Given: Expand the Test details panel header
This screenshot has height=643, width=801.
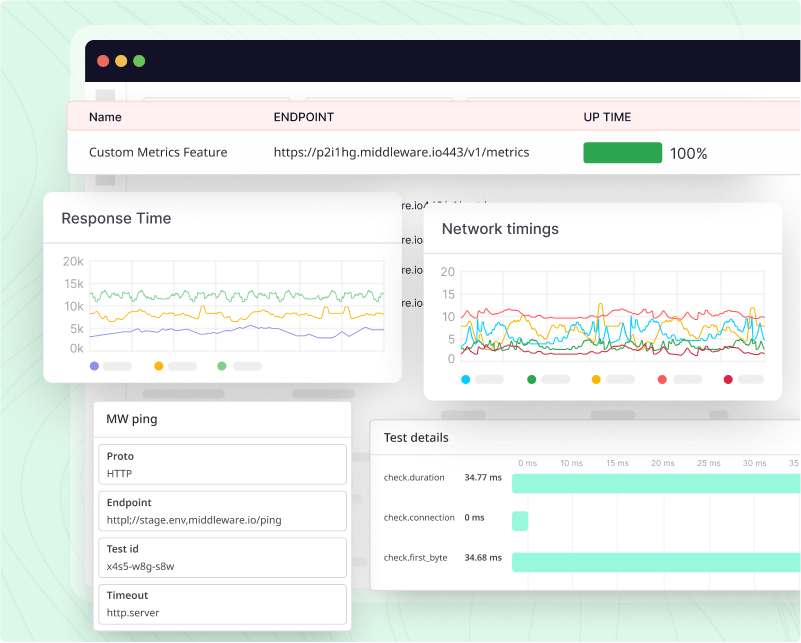Looking at the screenshot, I should pyautogui.click(x=415, y=437).
